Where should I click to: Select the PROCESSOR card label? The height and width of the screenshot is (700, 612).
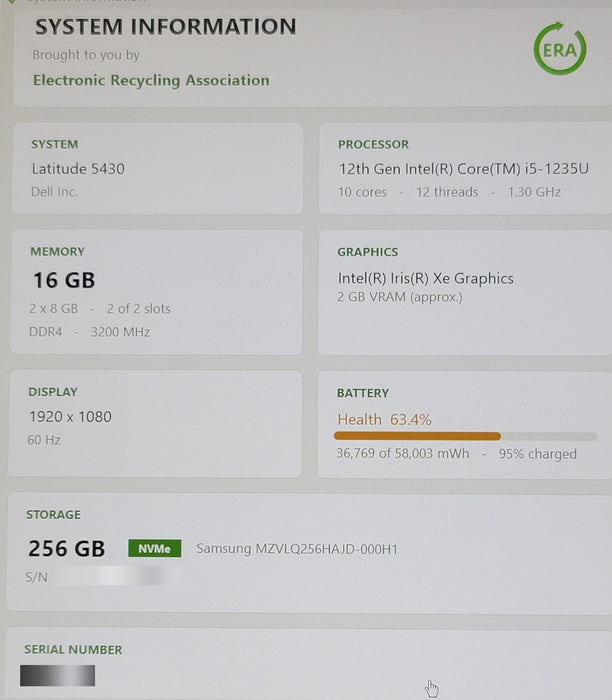[x=373, y=144]
